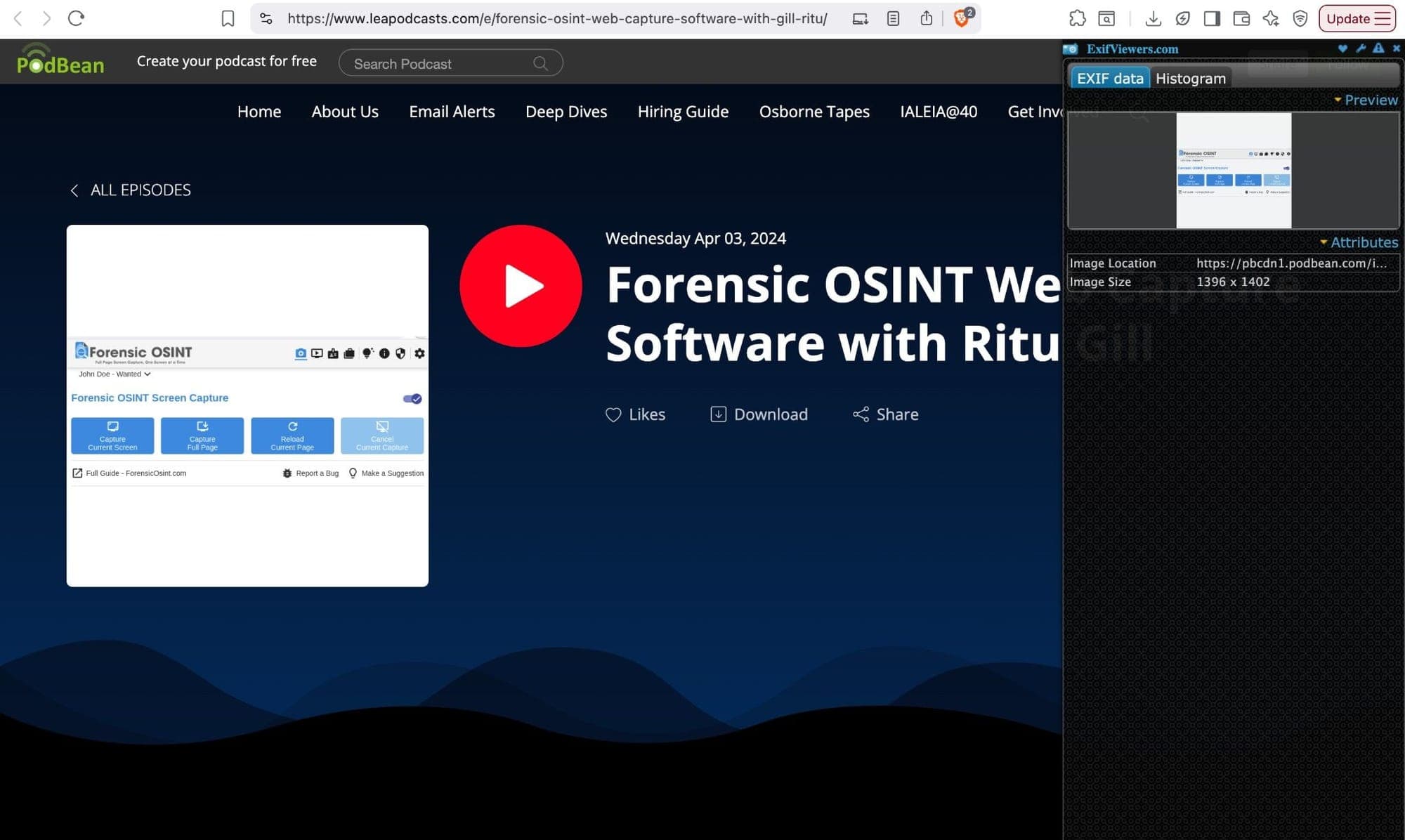Click the warning triangle icon in ExifViewers
Image resolution: width=1405 pixels, height=840 pixels.
[x=1378, y=48]
